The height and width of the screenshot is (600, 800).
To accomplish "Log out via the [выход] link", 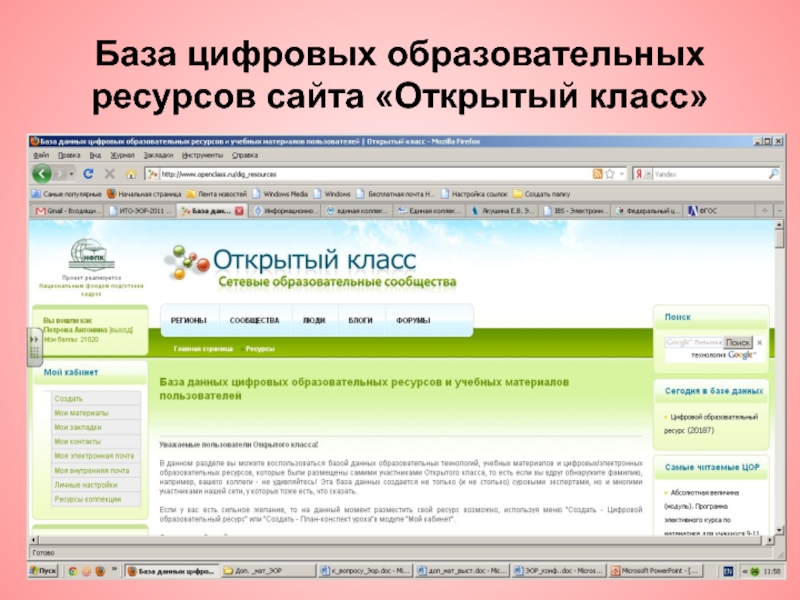I will pos(121,330).
